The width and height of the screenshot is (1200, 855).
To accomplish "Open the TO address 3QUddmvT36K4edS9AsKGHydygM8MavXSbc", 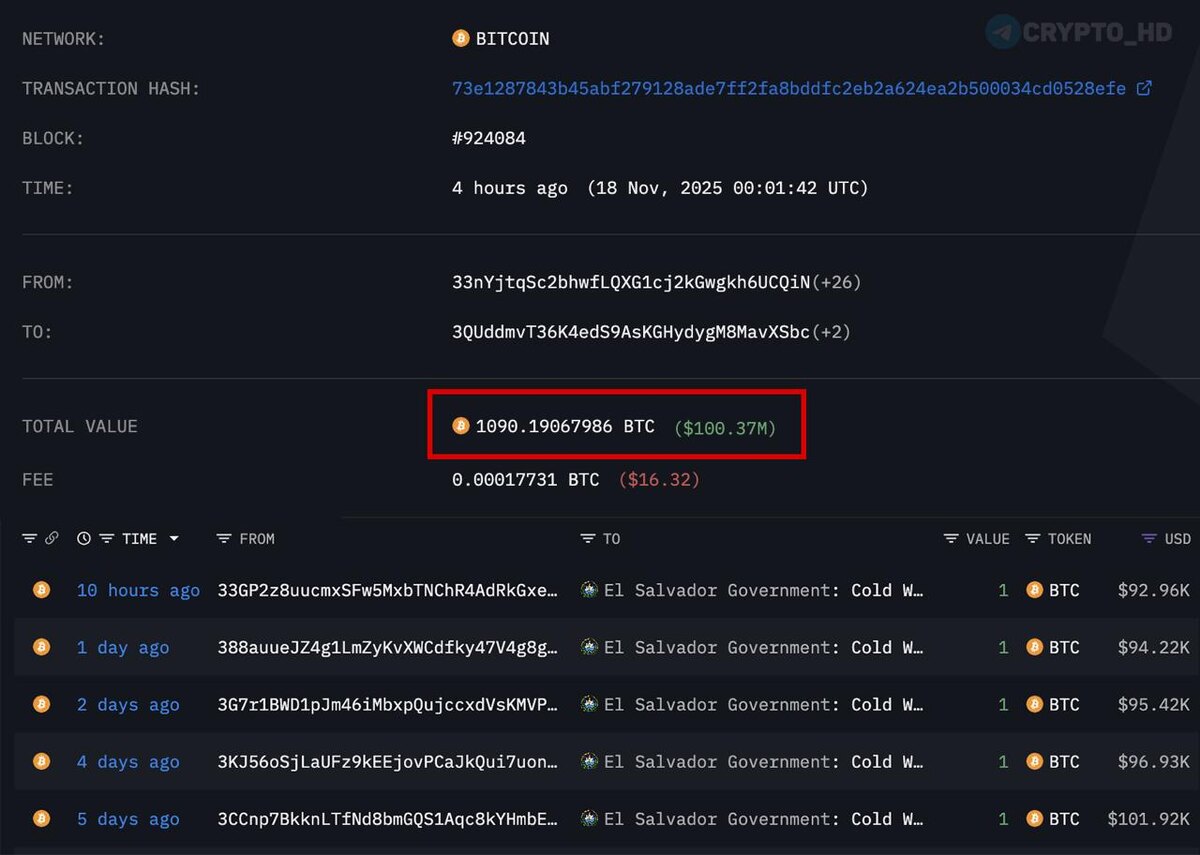I will pyautogui.click(x=631, y=331).
